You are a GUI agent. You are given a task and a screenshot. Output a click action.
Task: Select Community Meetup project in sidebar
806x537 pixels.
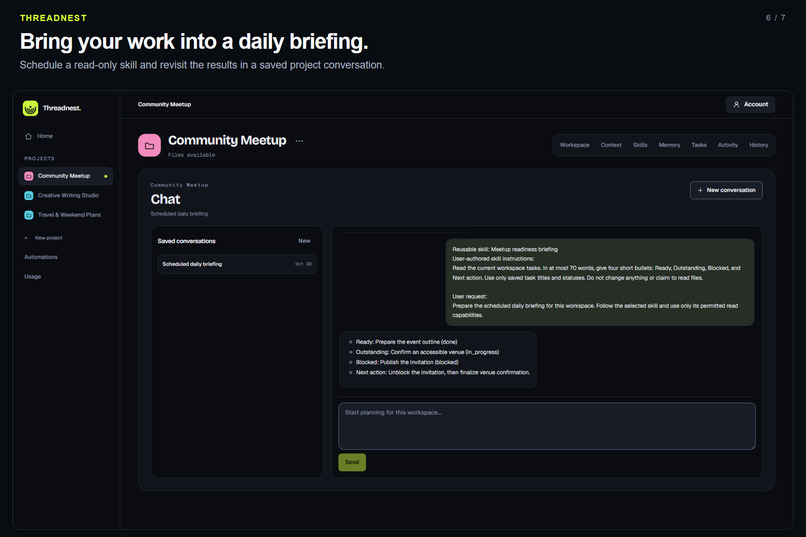(x=66, y=176)
